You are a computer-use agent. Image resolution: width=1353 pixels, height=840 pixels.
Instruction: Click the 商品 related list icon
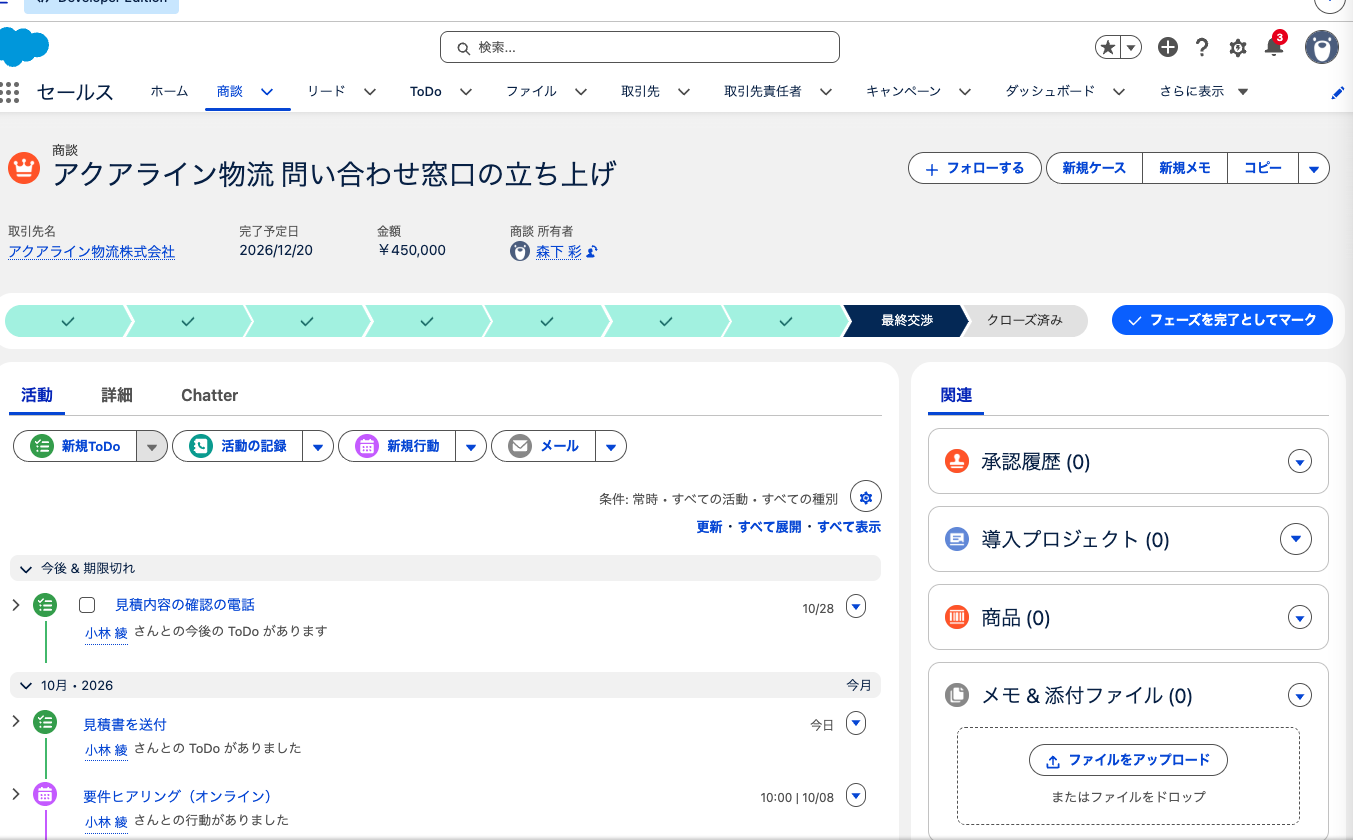pyautogui.click(x=957, y=617)
